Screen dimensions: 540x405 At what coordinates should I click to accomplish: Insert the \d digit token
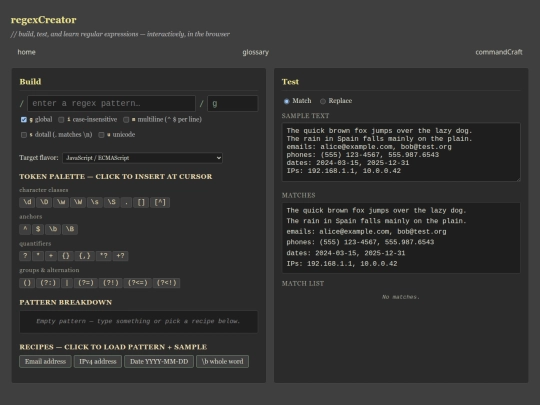(x=27, y=202)
